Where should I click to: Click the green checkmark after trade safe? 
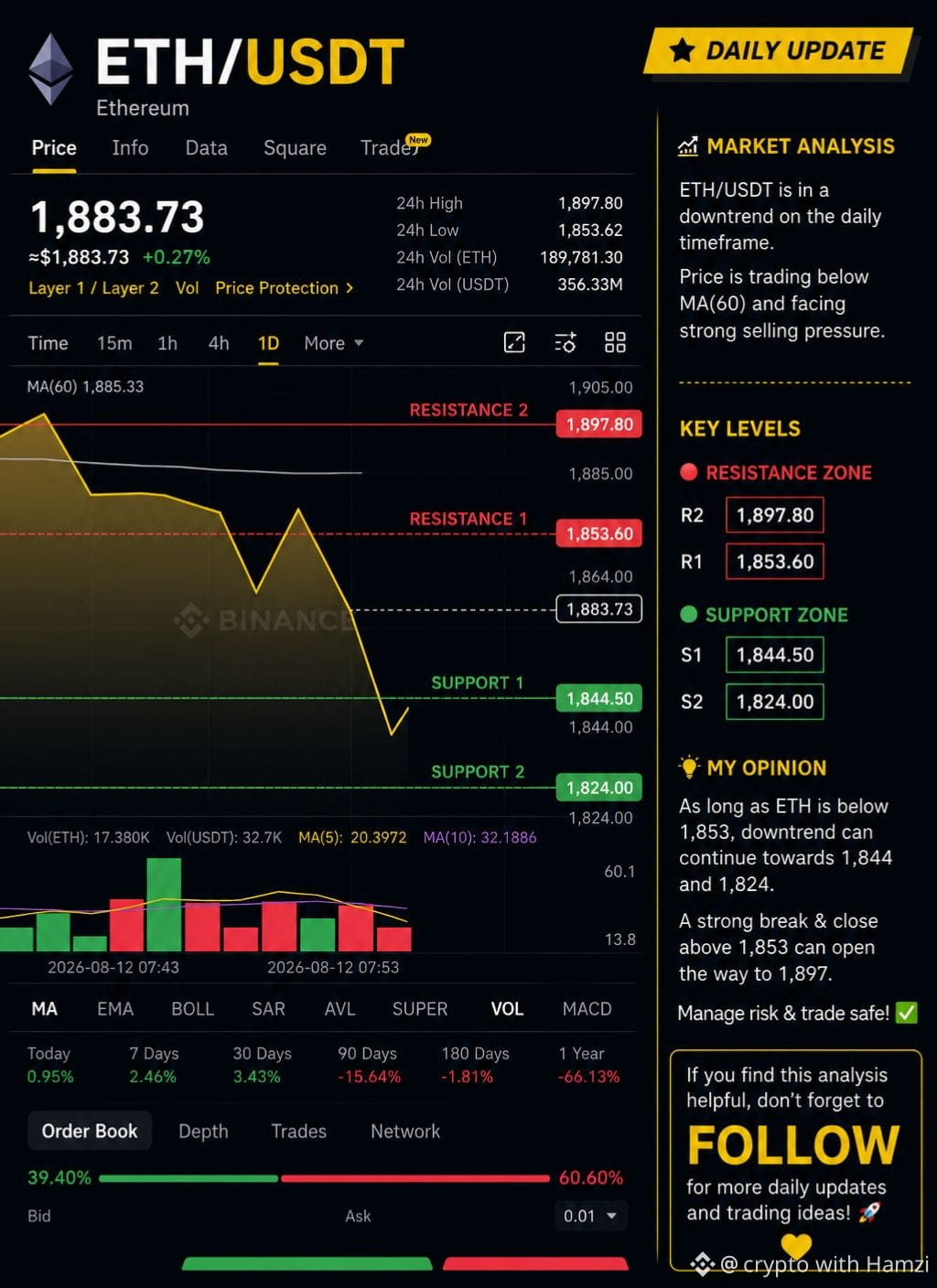pos(906,1013)
